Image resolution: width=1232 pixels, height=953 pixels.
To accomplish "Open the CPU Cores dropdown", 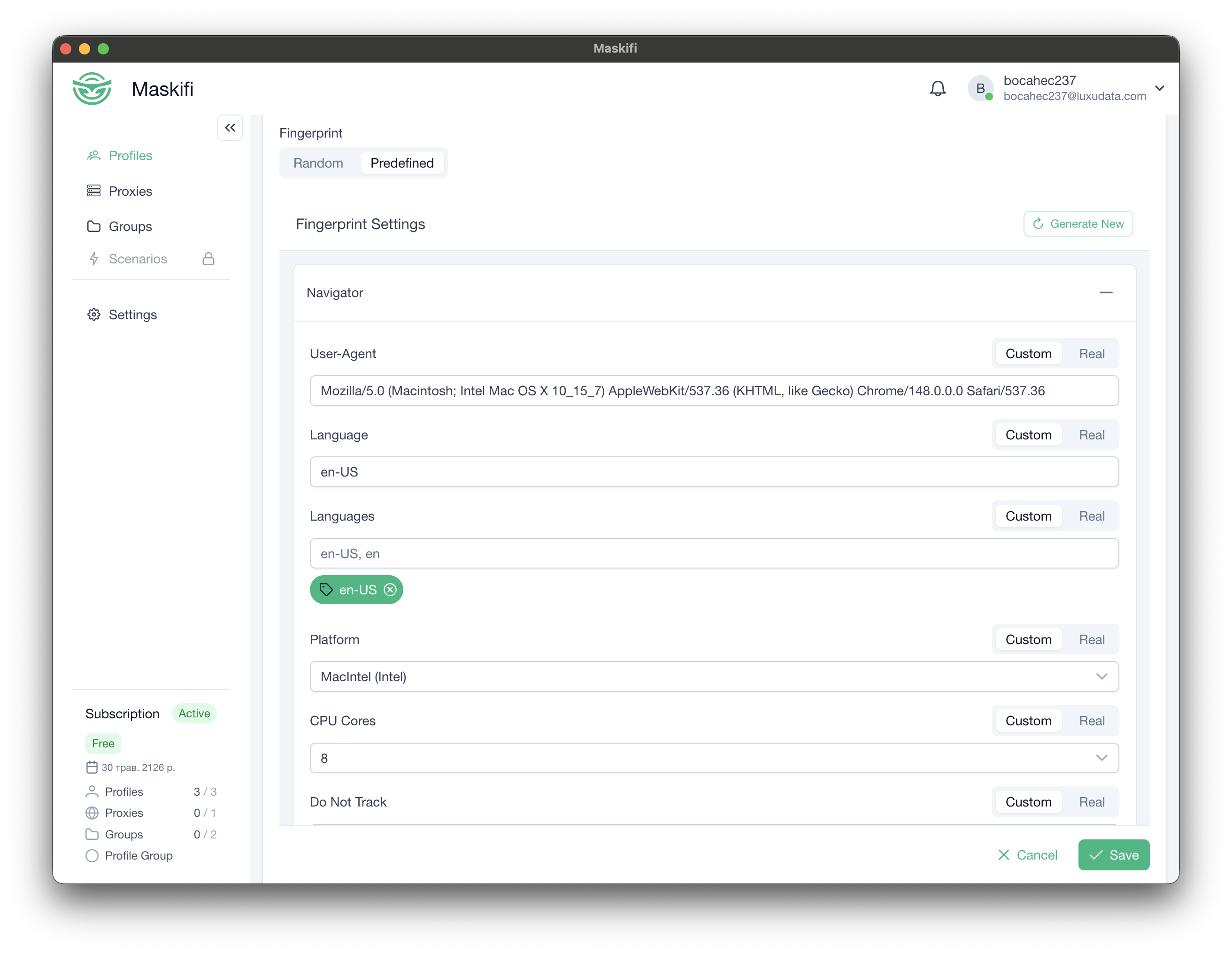I will pos(714,758).
